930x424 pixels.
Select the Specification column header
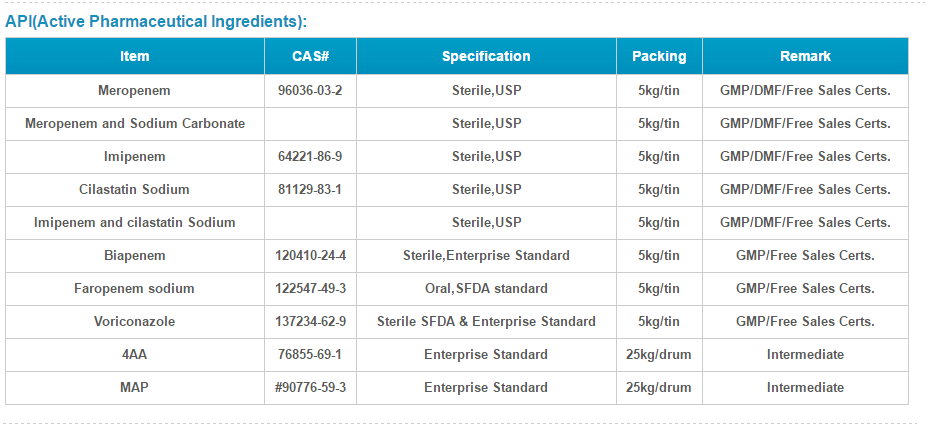486,56
